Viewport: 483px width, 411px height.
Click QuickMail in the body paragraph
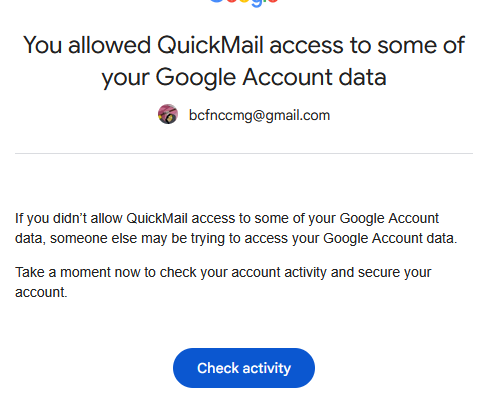pos(157,219)
